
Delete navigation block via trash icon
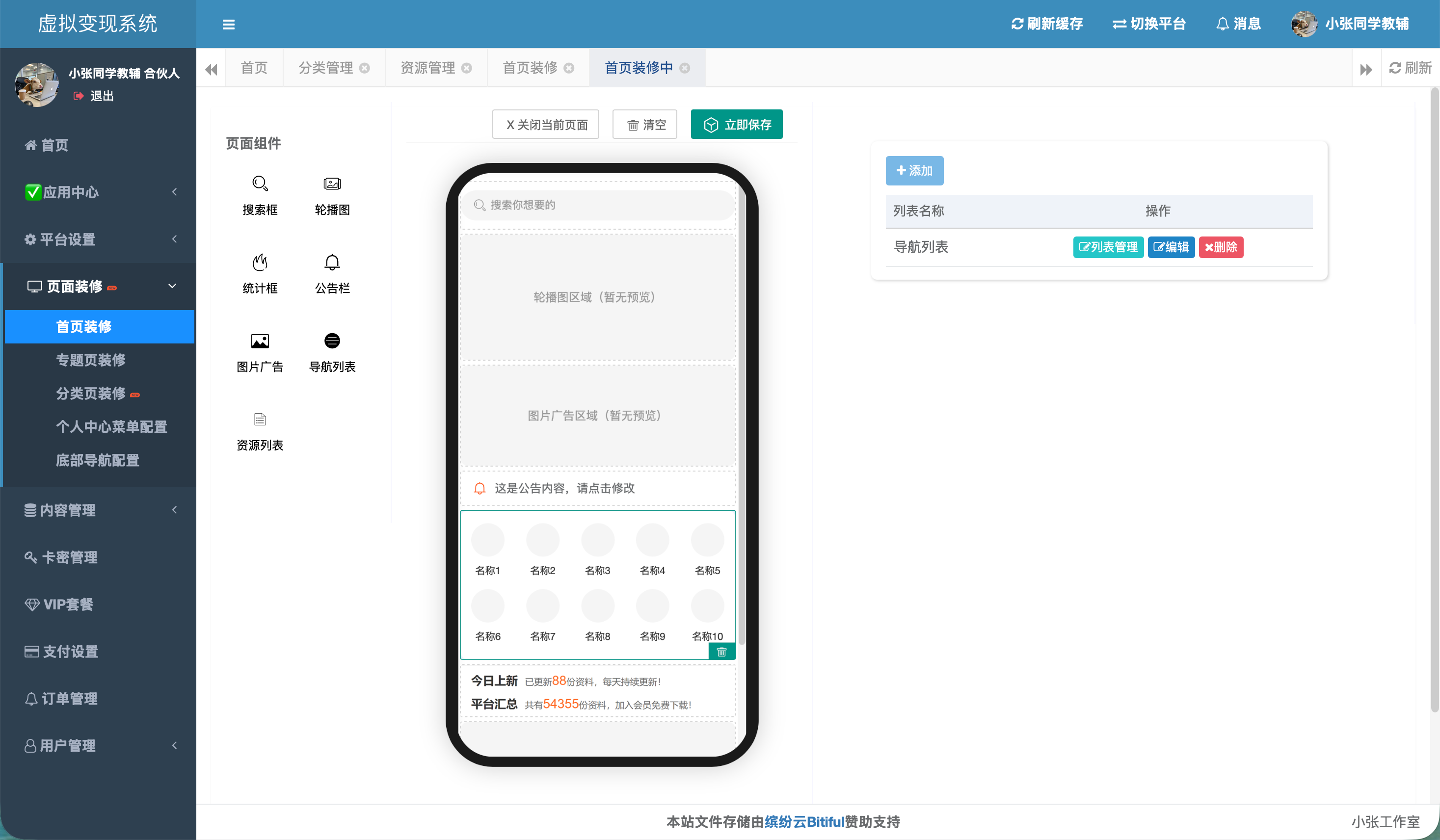[x=721, y=652]
